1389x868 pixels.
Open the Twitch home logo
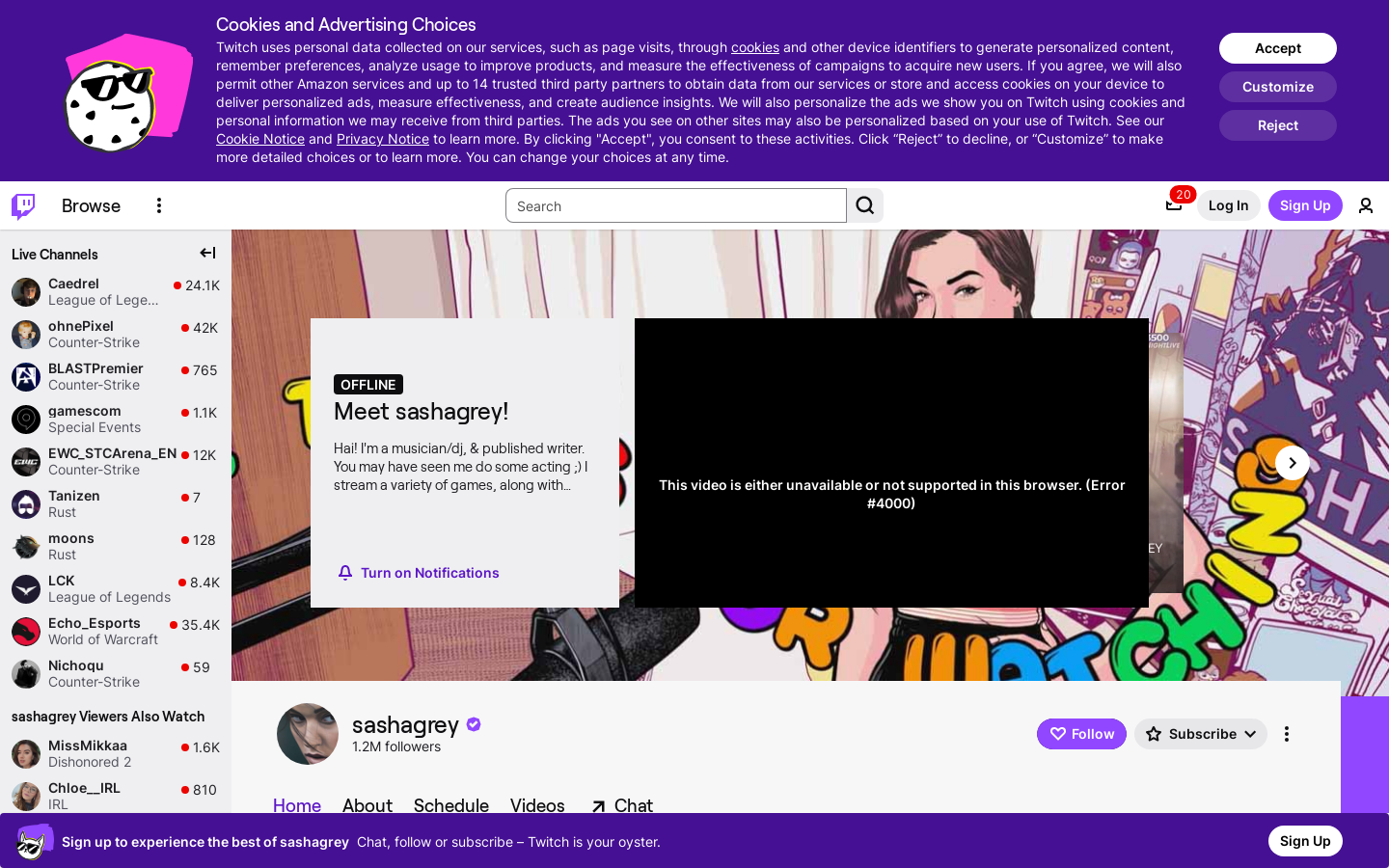23,205
